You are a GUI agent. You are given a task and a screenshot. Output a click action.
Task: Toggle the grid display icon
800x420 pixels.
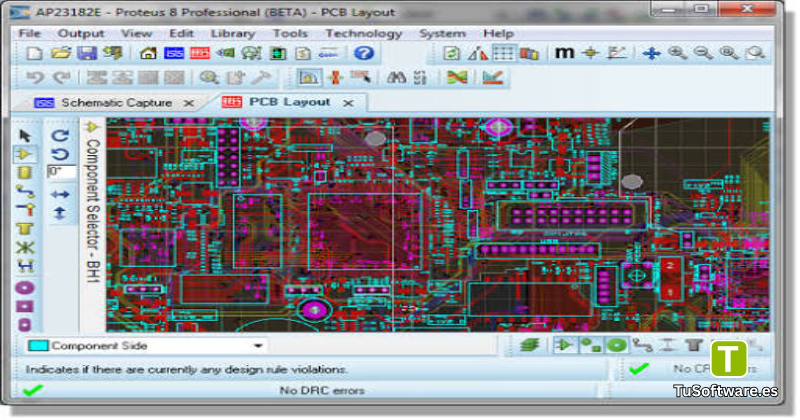[503, 53]
